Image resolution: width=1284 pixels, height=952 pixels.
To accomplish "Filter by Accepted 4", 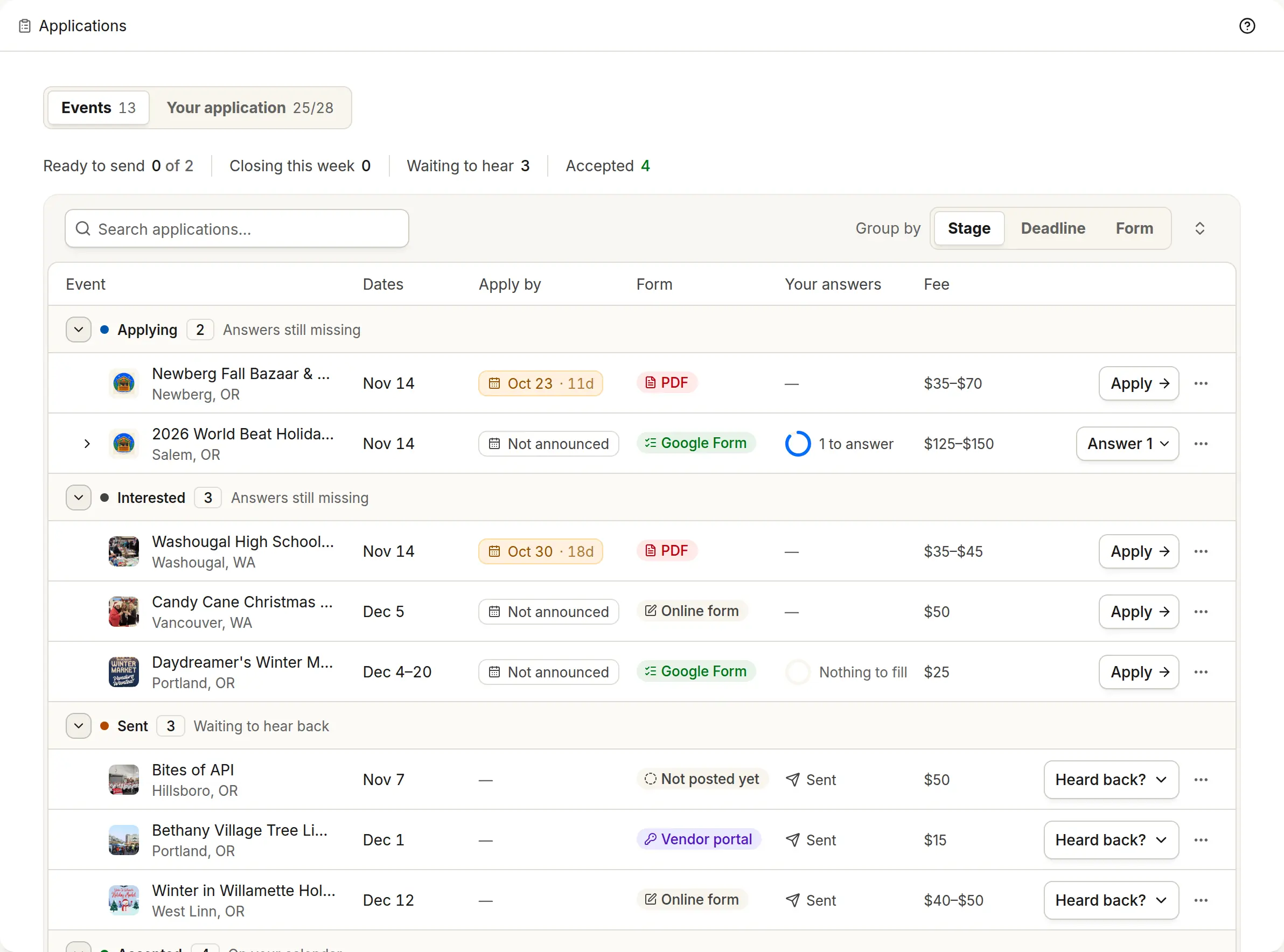I will (x=608, y=166).
